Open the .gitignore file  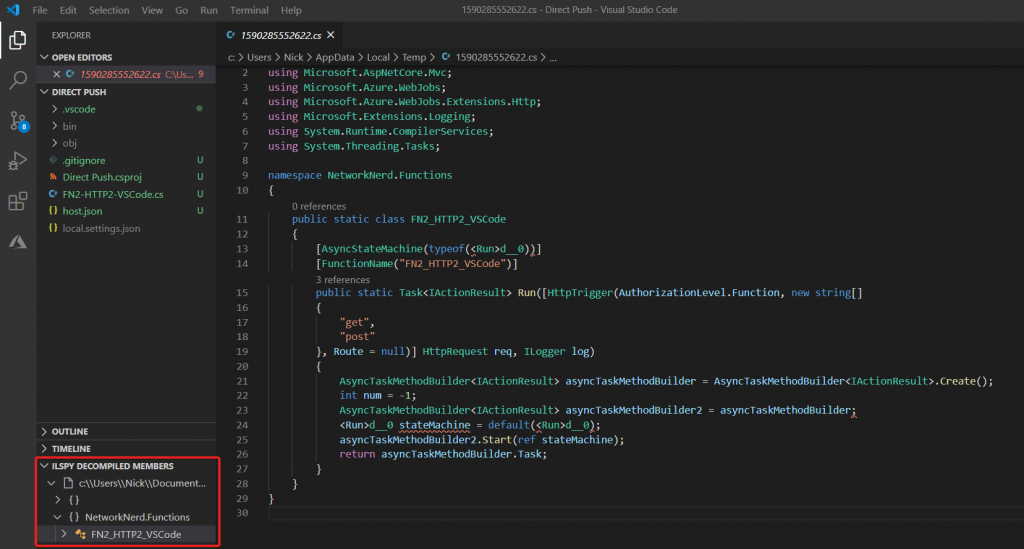[84, 160]
